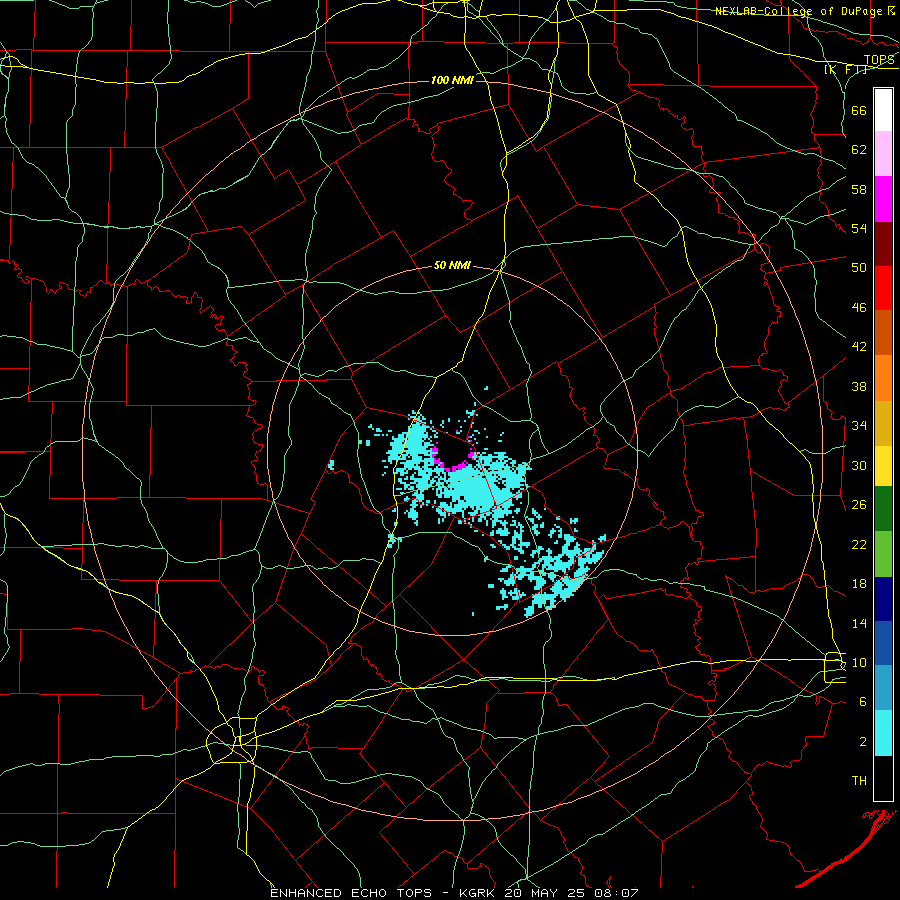900x900 pixels.
Task: Select the magenta swatch in the legend
Action: (x=883, y=199)
